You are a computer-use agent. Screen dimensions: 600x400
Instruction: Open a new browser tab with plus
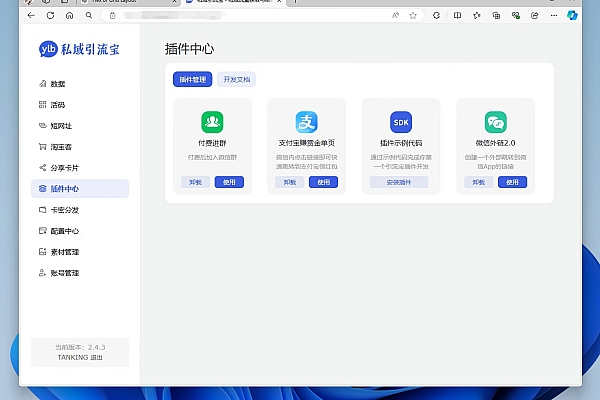(295, 2)
